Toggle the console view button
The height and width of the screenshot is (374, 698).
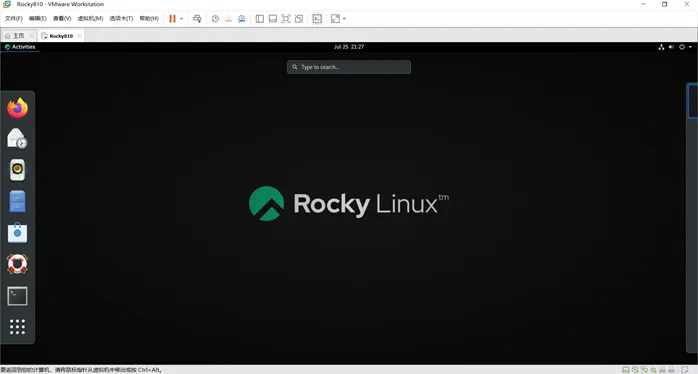pos(317,19)
